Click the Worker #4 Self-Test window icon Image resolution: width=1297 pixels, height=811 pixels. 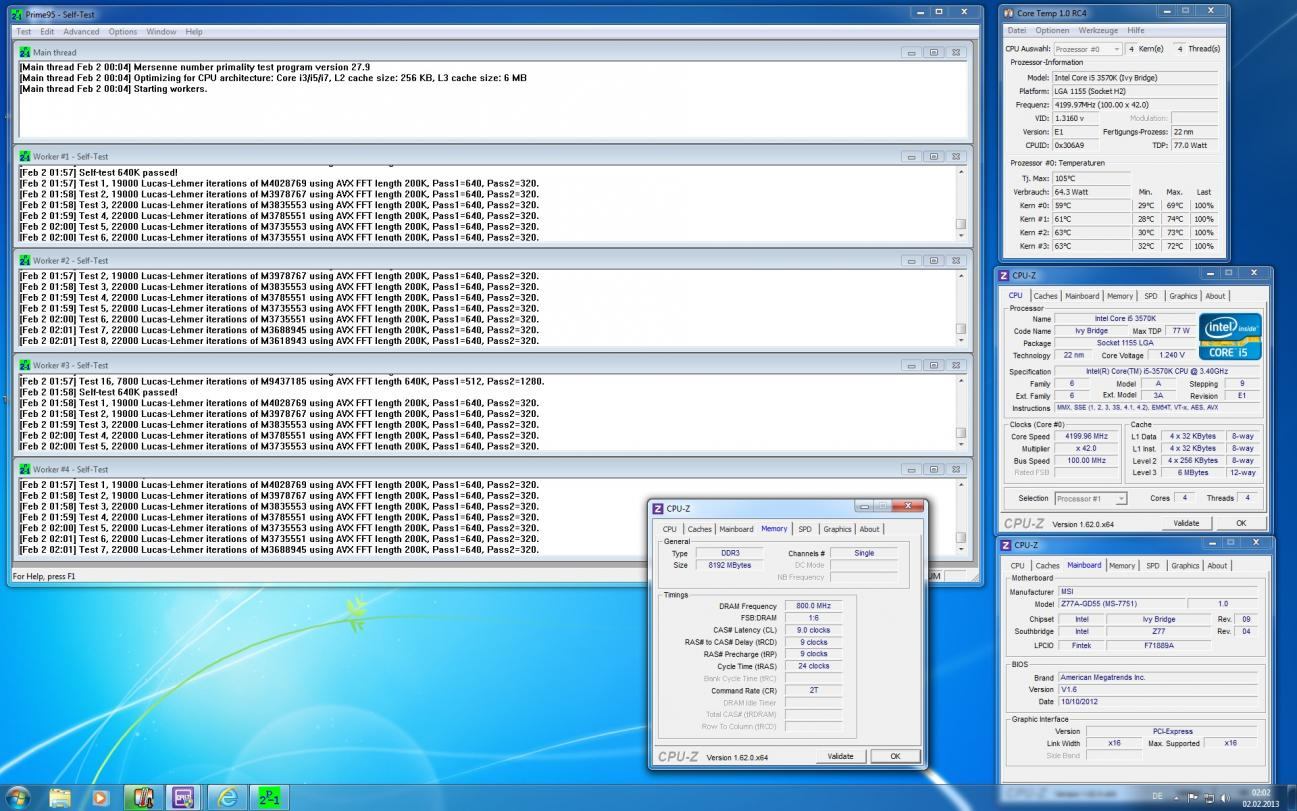pos(25,469)
